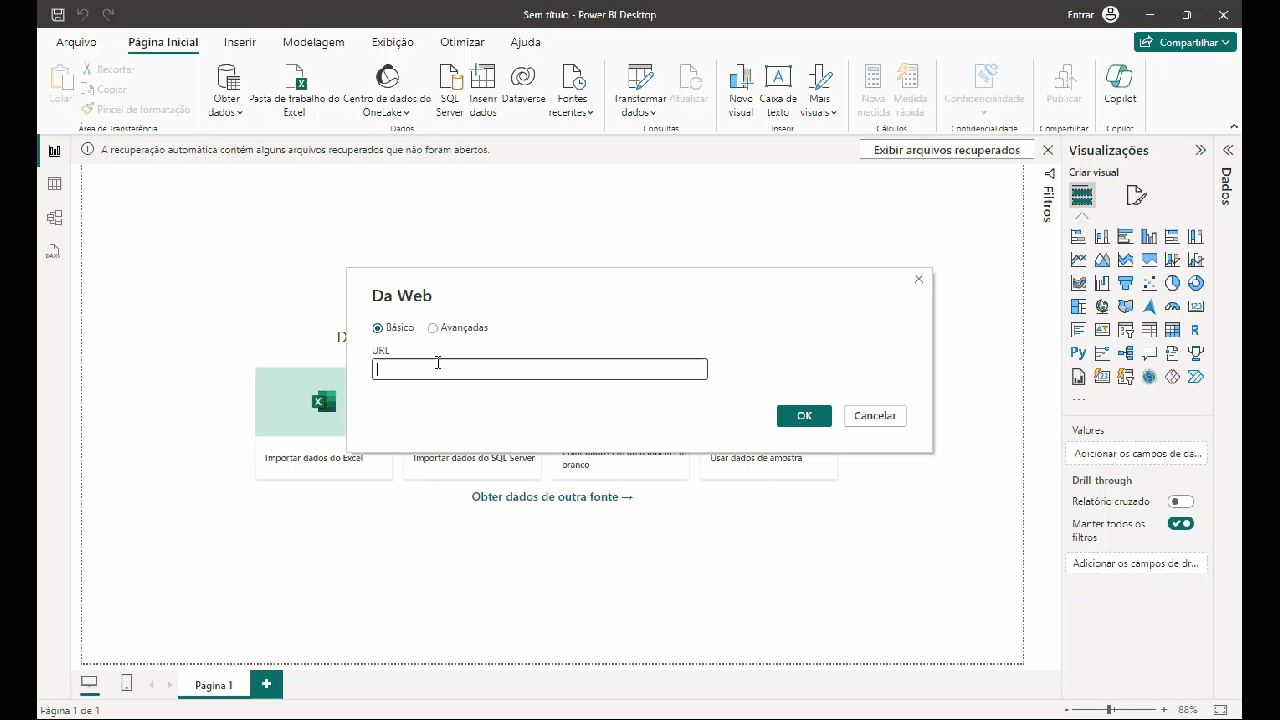The width and height of the screenshot is (1280, 720).
Task: Select the Stacked bar chart visual
Action: [1078, 237]
